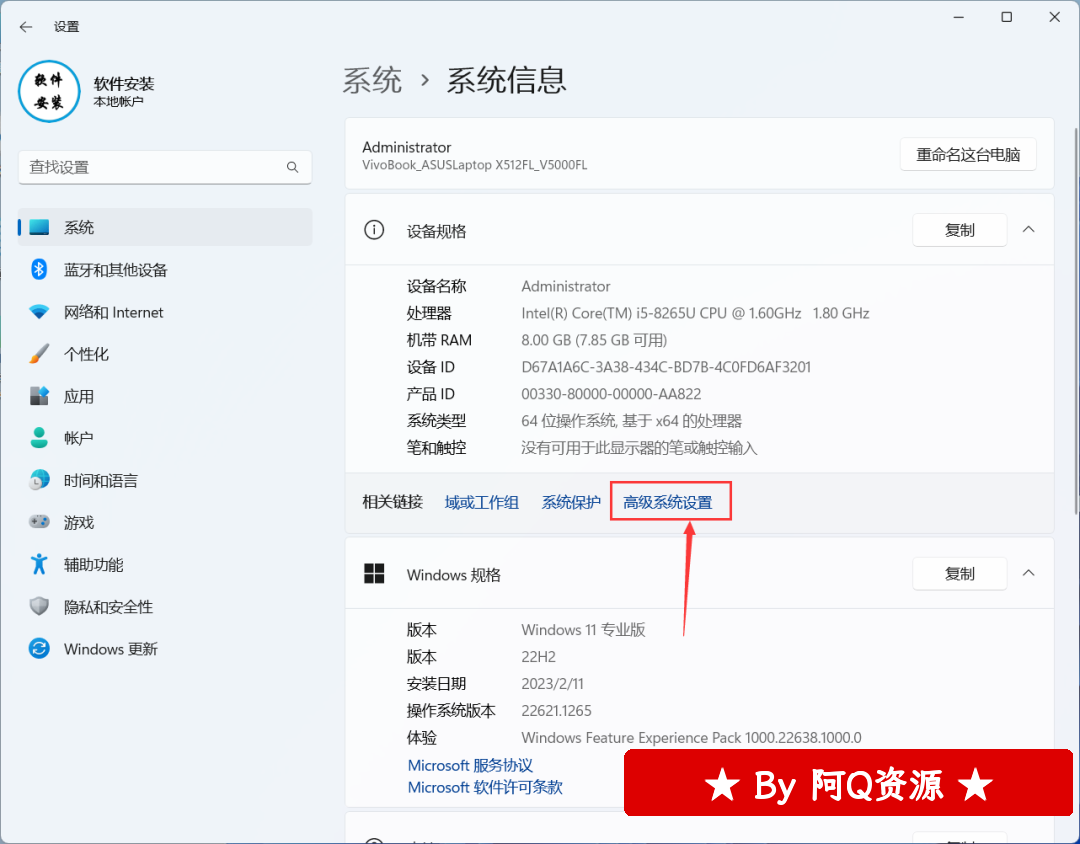Open Windows 更新 settings page

(165, 648)
